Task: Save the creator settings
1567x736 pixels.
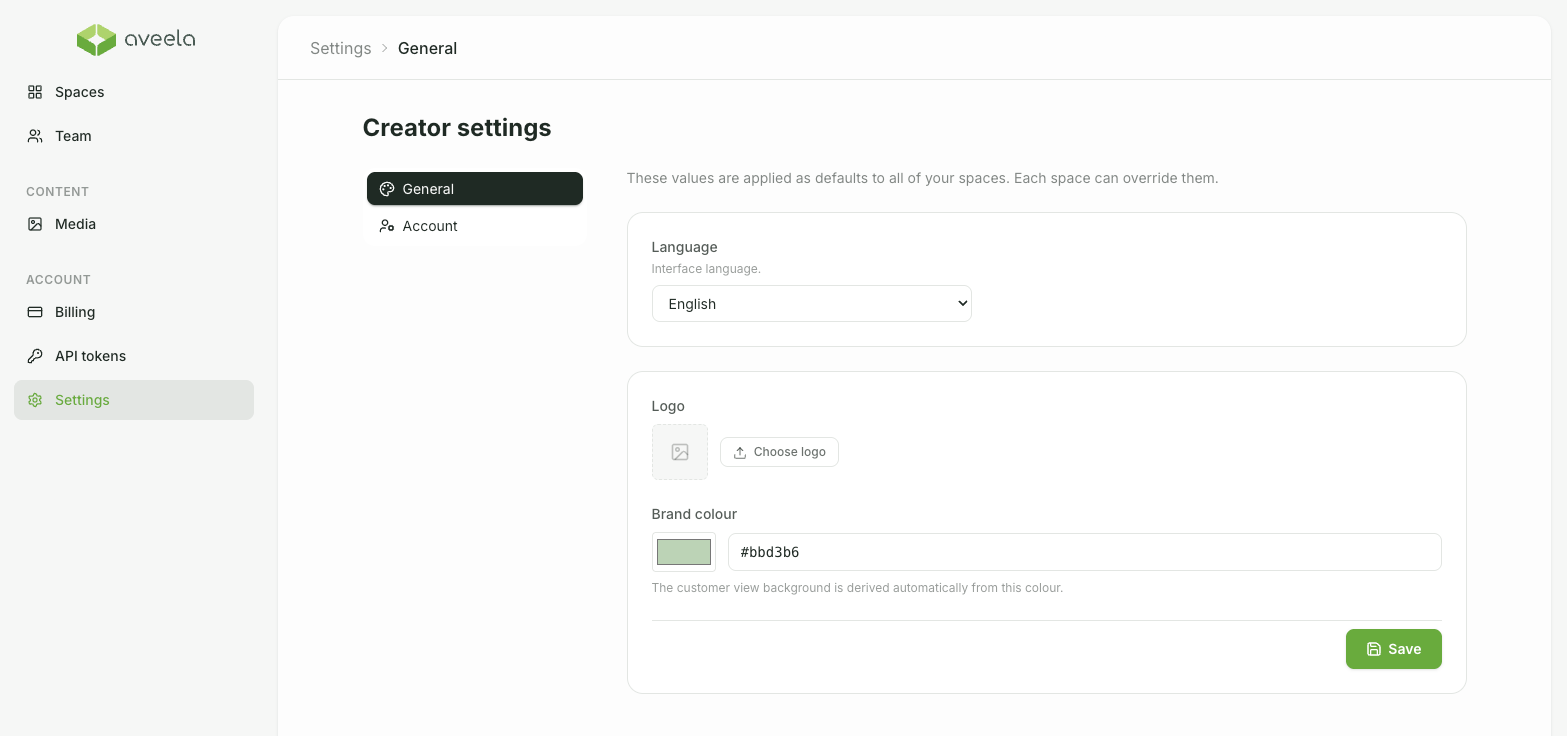Action: point(1394,649)
